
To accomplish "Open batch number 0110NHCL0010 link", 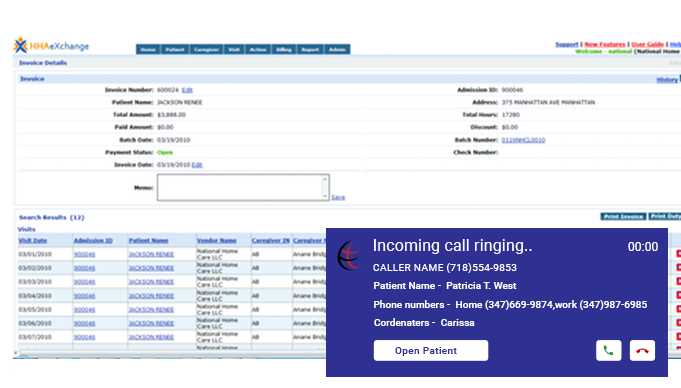I will (523, 140).
